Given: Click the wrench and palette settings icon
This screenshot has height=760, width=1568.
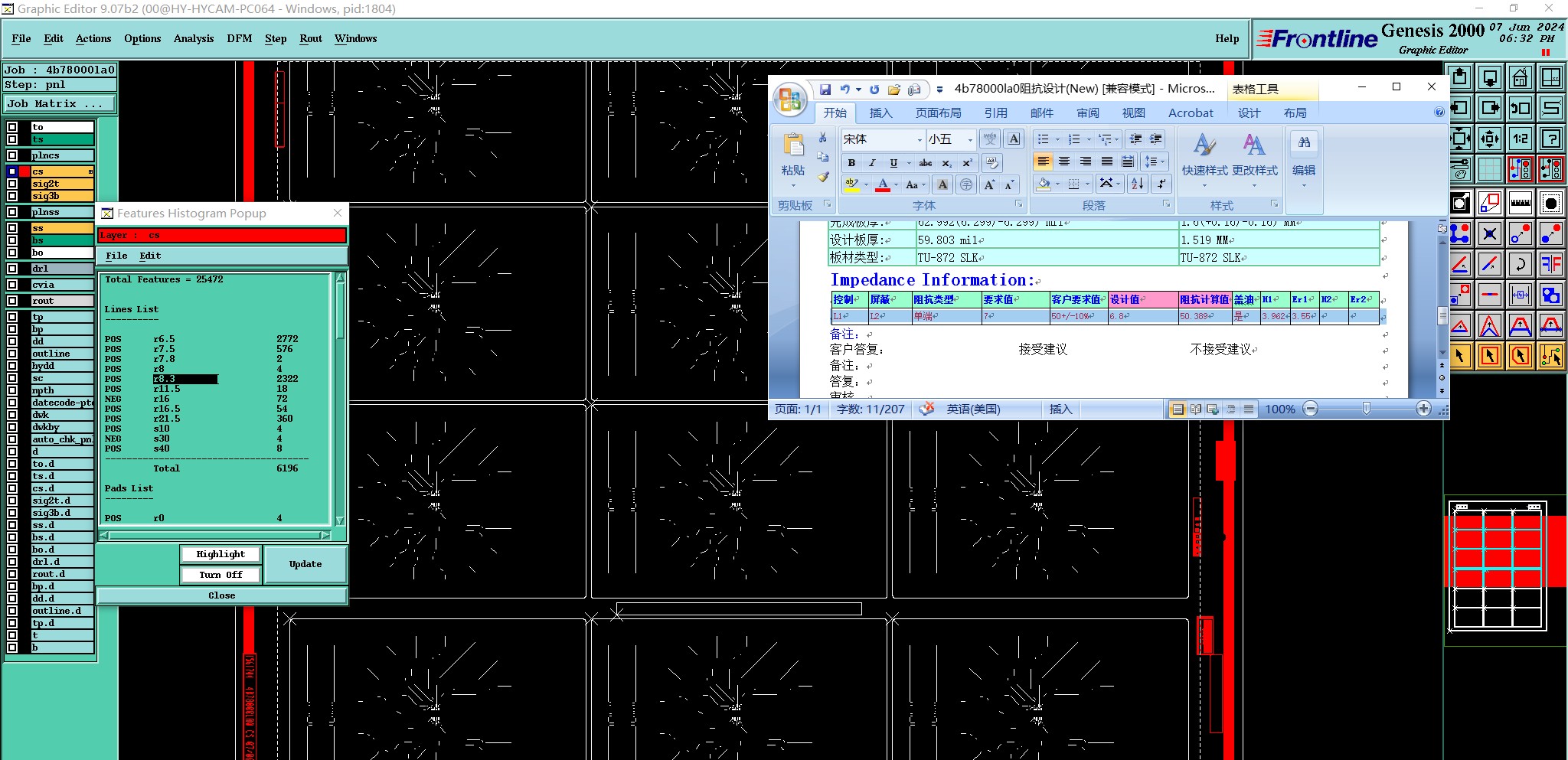Looking at the screenshot, I should point(1459,168).
